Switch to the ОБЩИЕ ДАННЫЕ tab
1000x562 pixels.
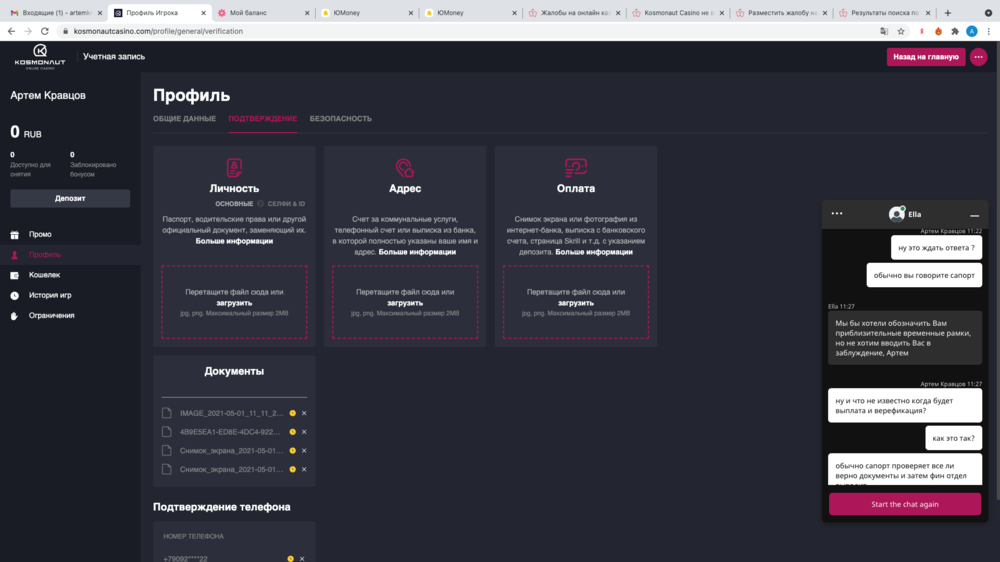coord(184,119)
